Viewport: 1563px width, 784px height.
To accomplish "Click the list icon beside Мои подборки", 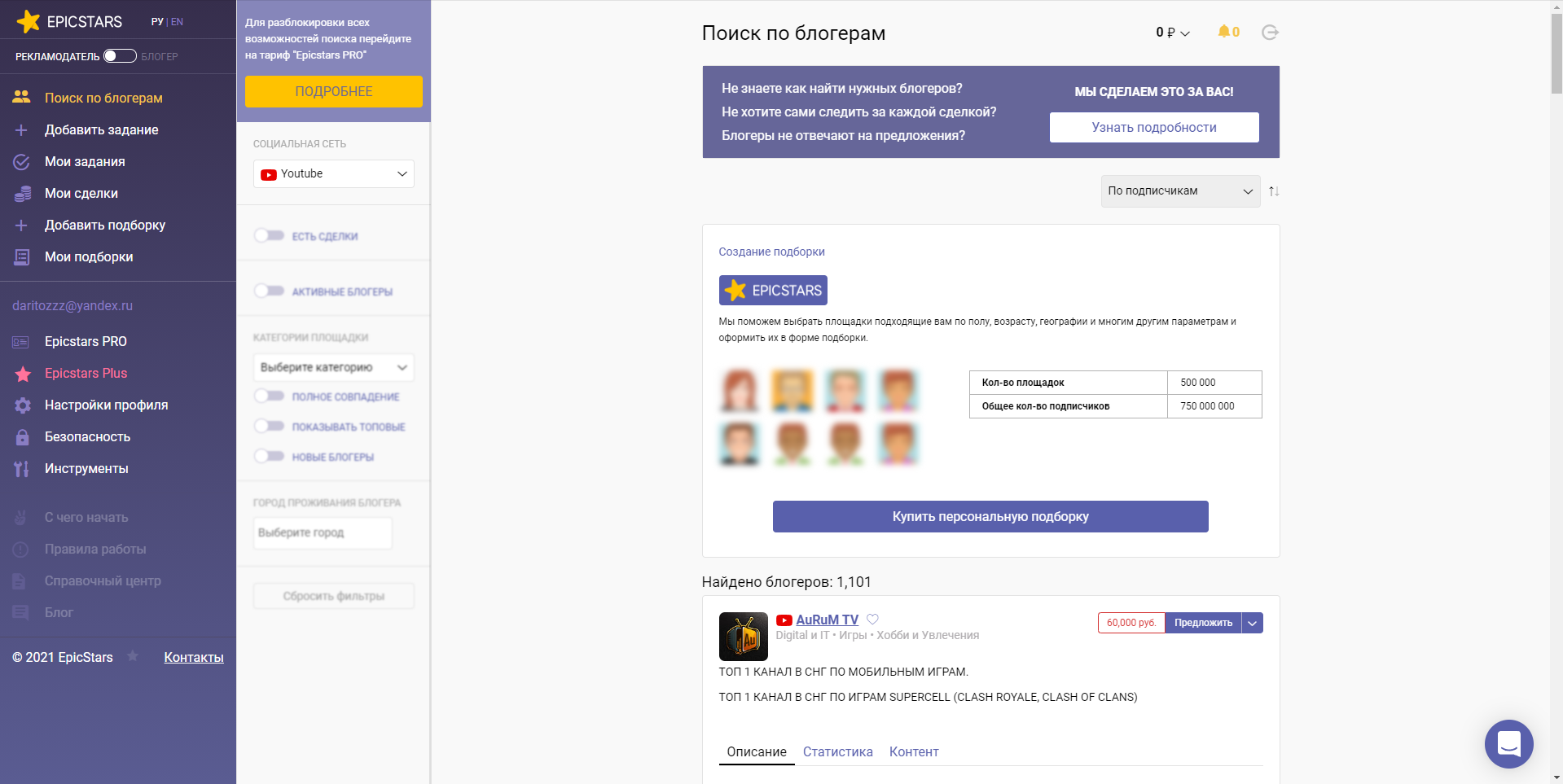I will 21,257.
